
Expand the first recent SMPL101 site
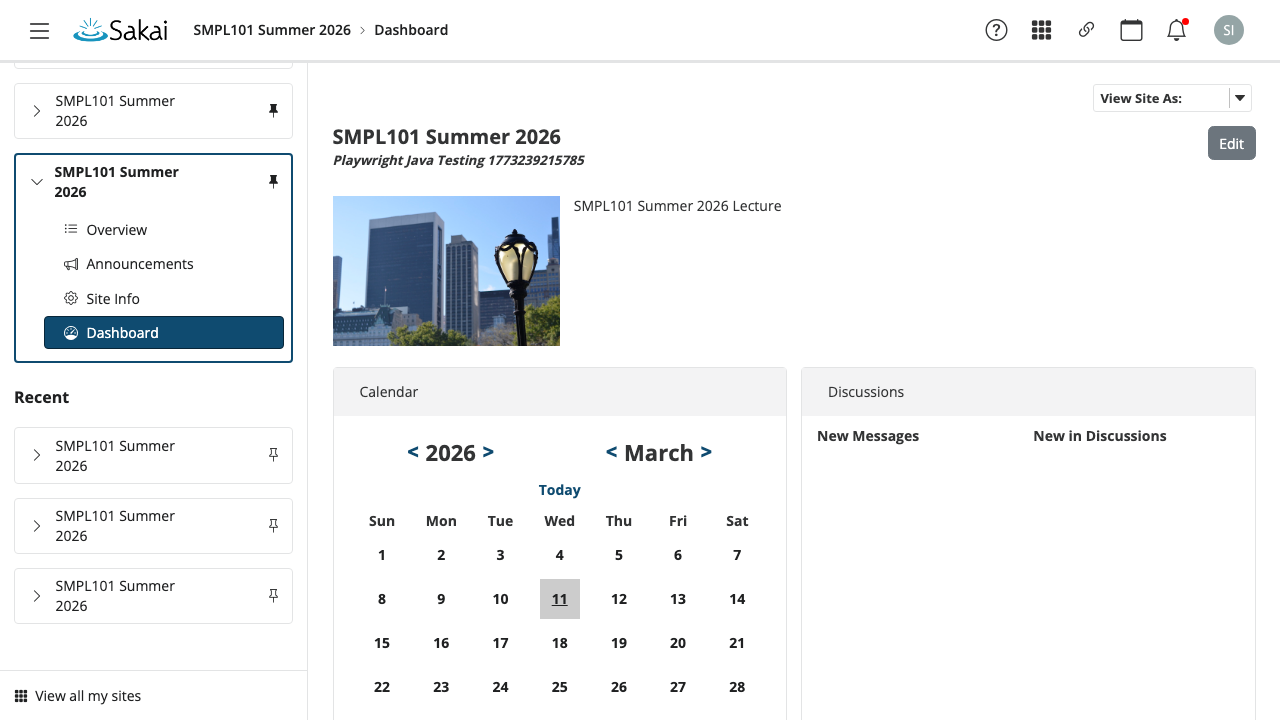point(37,455)
